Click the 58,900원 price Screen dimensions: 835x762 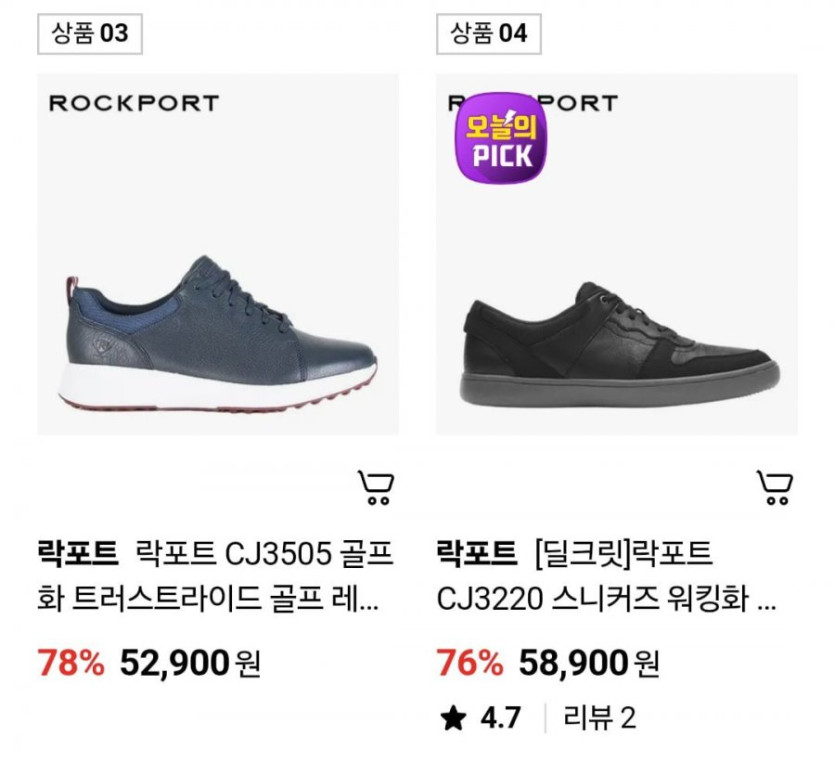point(589,662)
